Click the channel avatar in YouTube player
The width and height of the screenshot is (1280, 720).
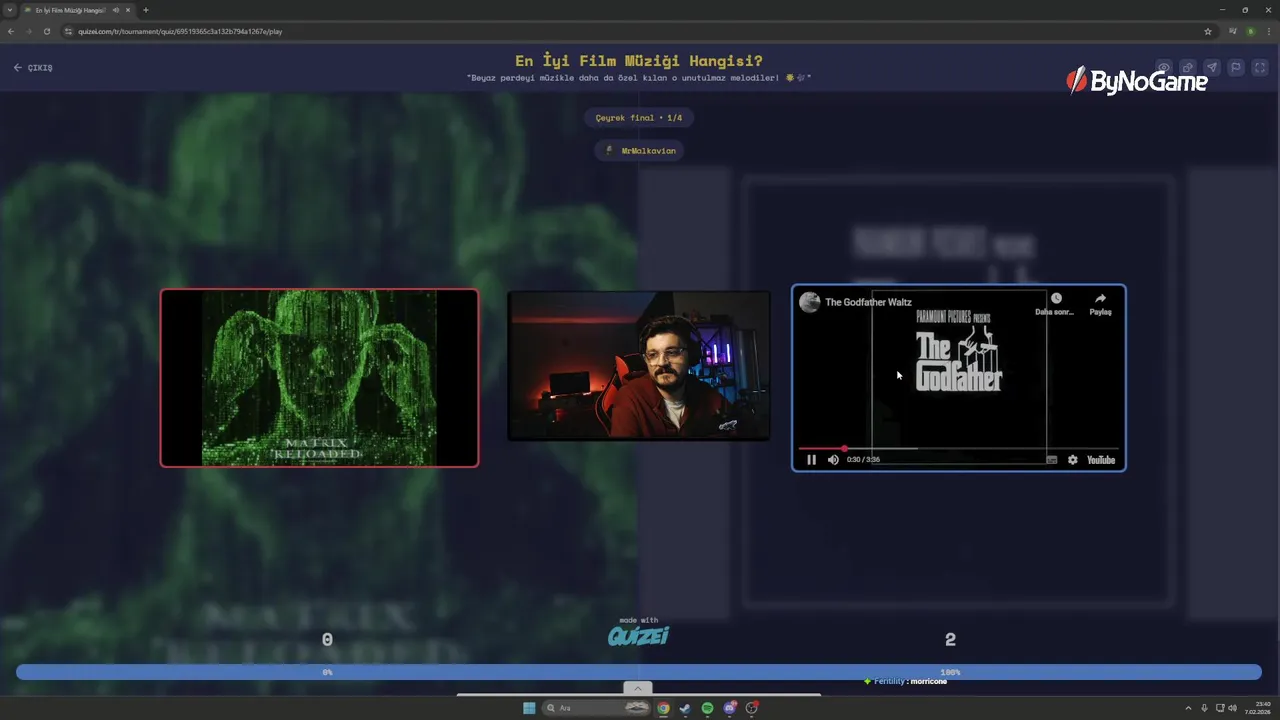point(809,302)
